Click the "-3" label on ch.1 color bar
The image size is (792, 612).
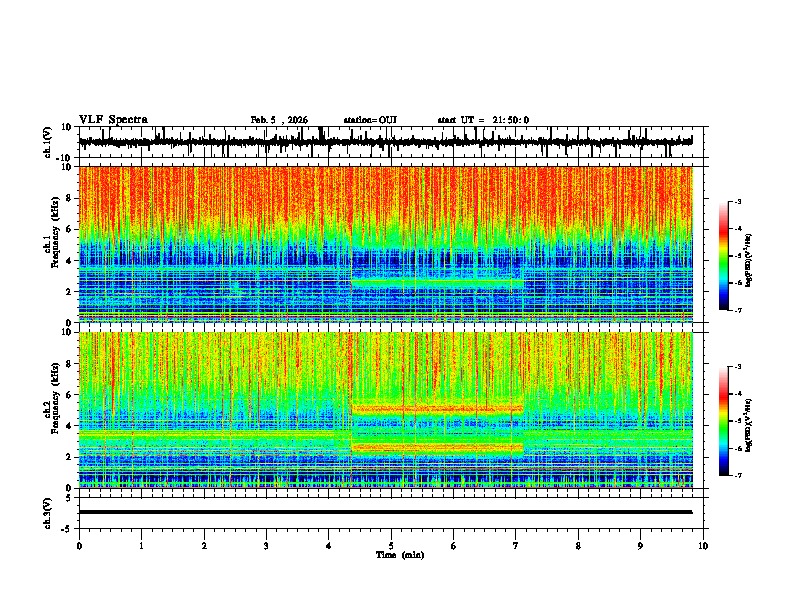pyautogui.click(x=738, y=201)
